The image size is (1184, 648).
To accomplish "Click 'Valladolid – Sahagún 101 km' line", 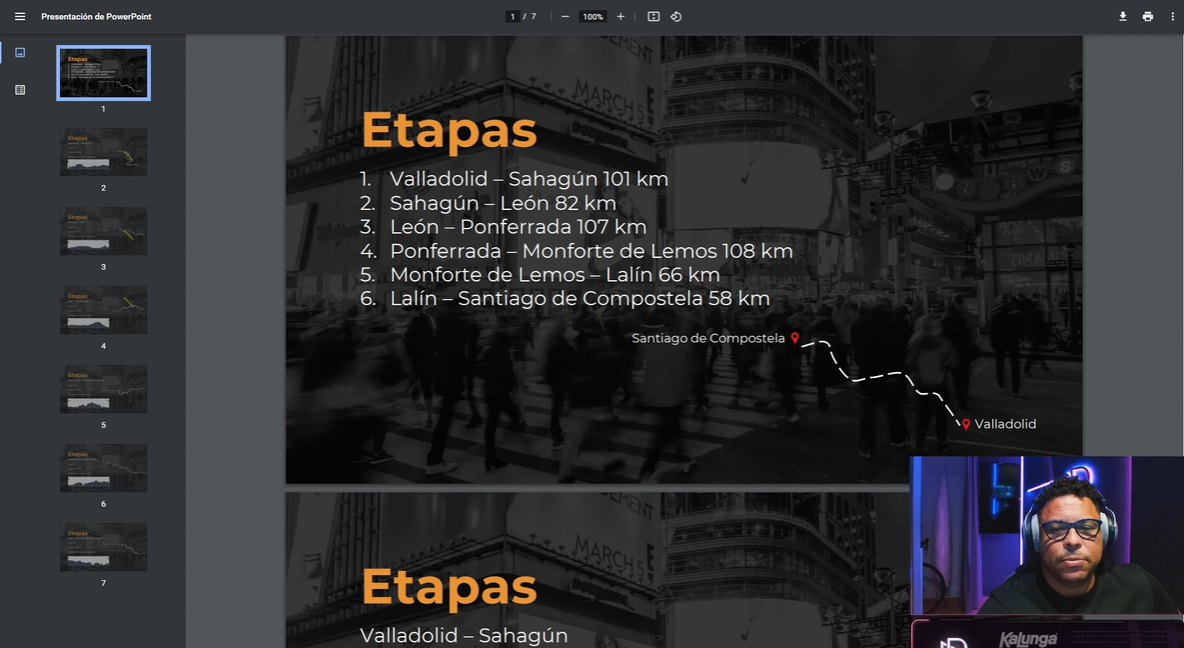I will [513, 179].
